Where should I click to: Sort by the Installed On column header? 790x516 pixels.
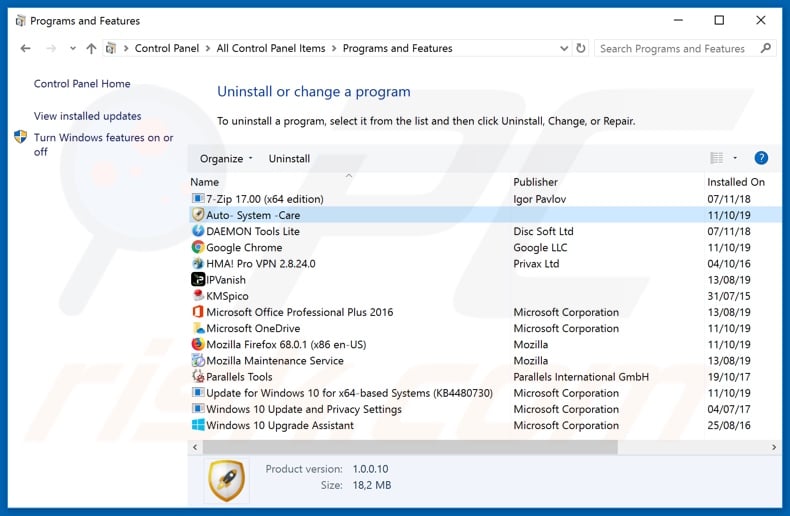(736, 182)
